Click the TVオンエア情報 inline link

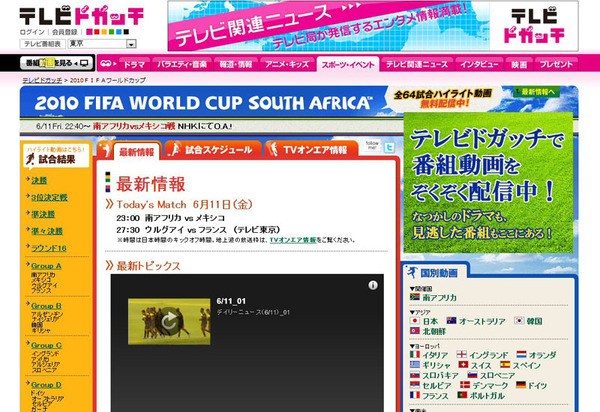pos(293,240)
